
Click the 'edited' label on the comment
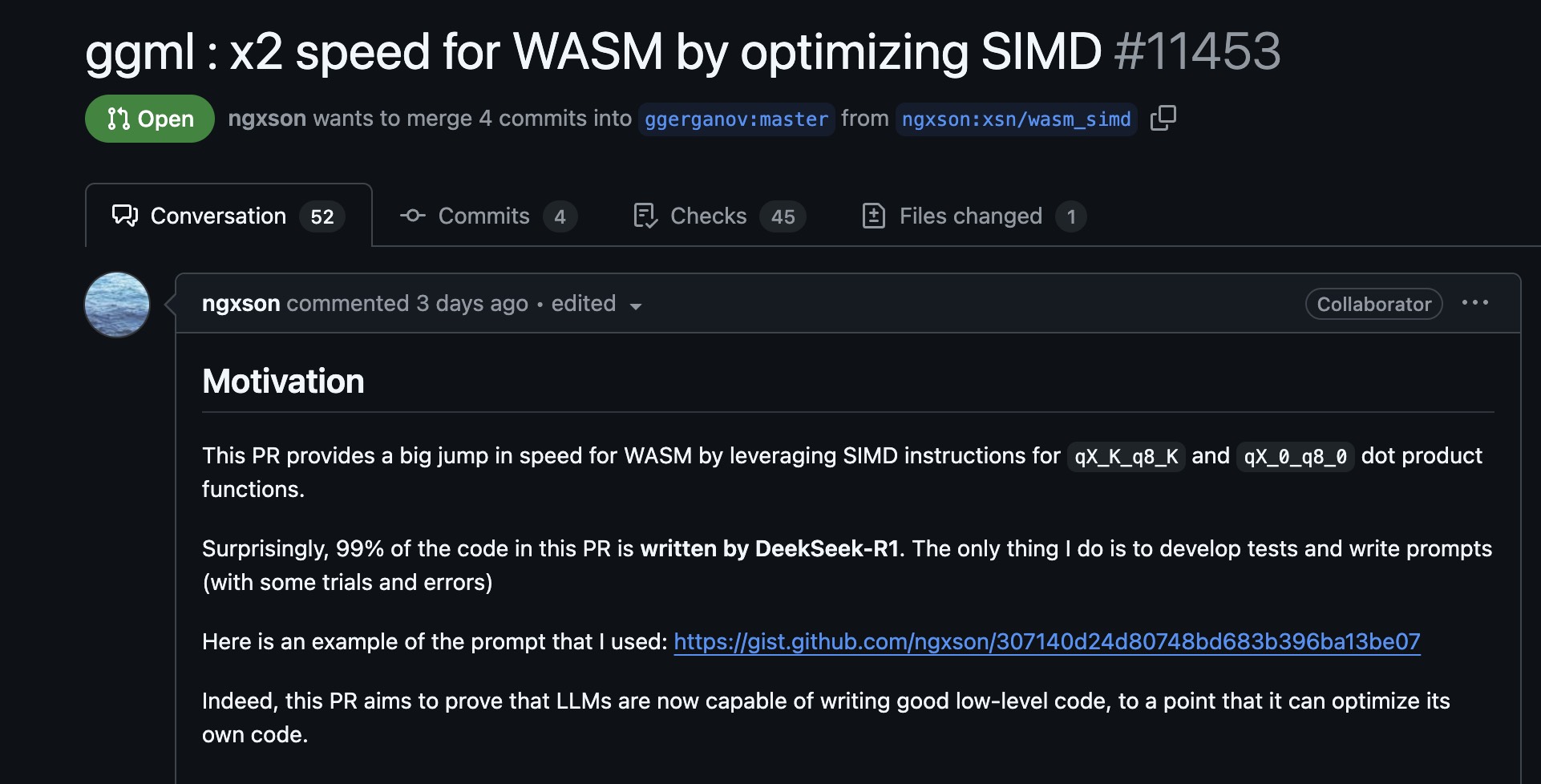[584, 303]
